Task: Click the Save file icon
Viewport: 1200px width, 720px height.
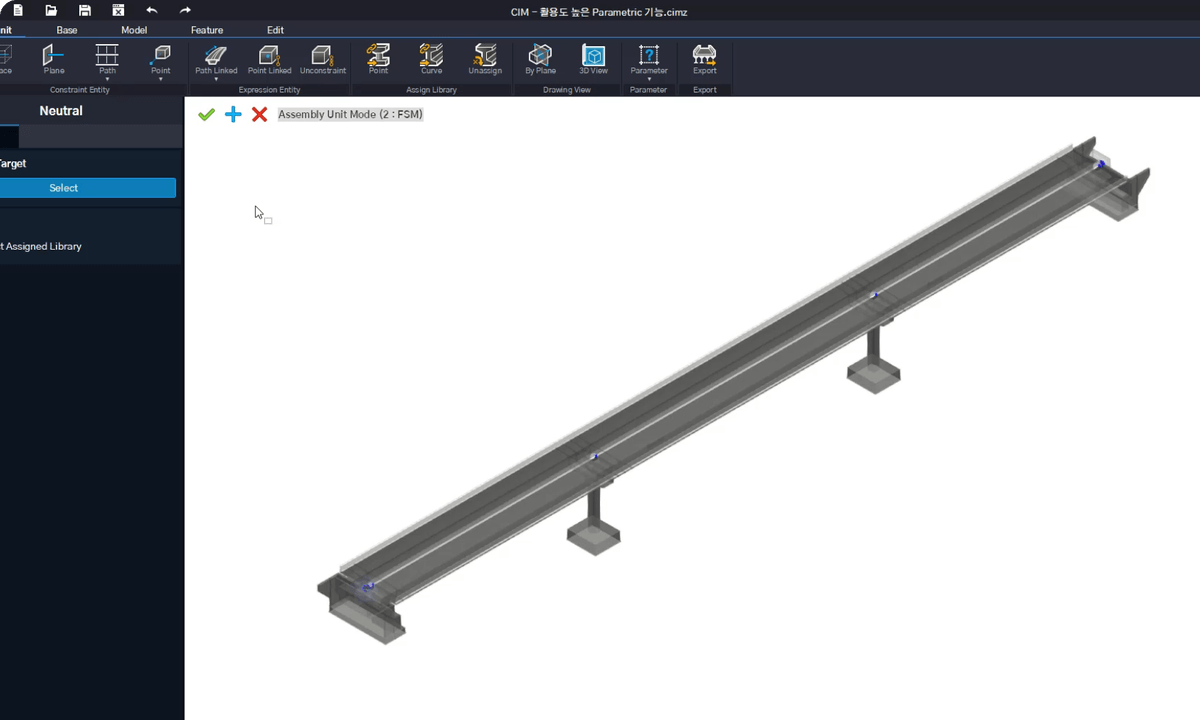Action: pos(85,11)
